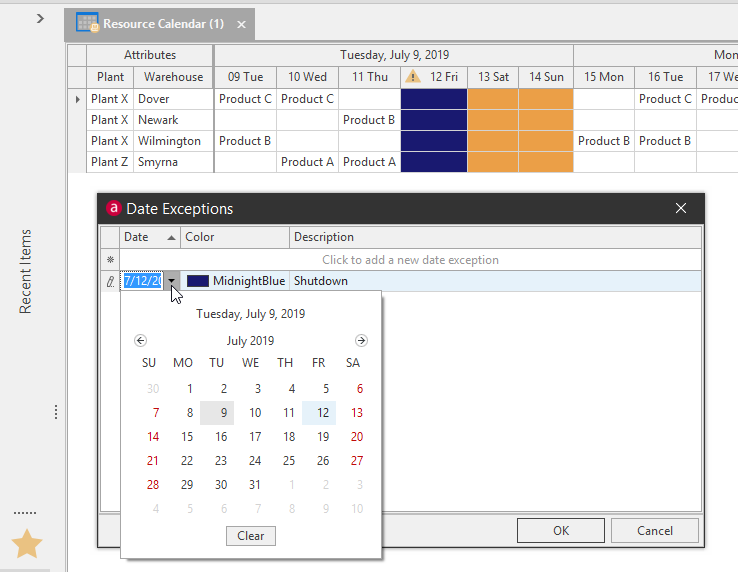The image size is (738, 572).
Task: Click midnight blue Dover 12 Fri cell
Action: (434, 99)
